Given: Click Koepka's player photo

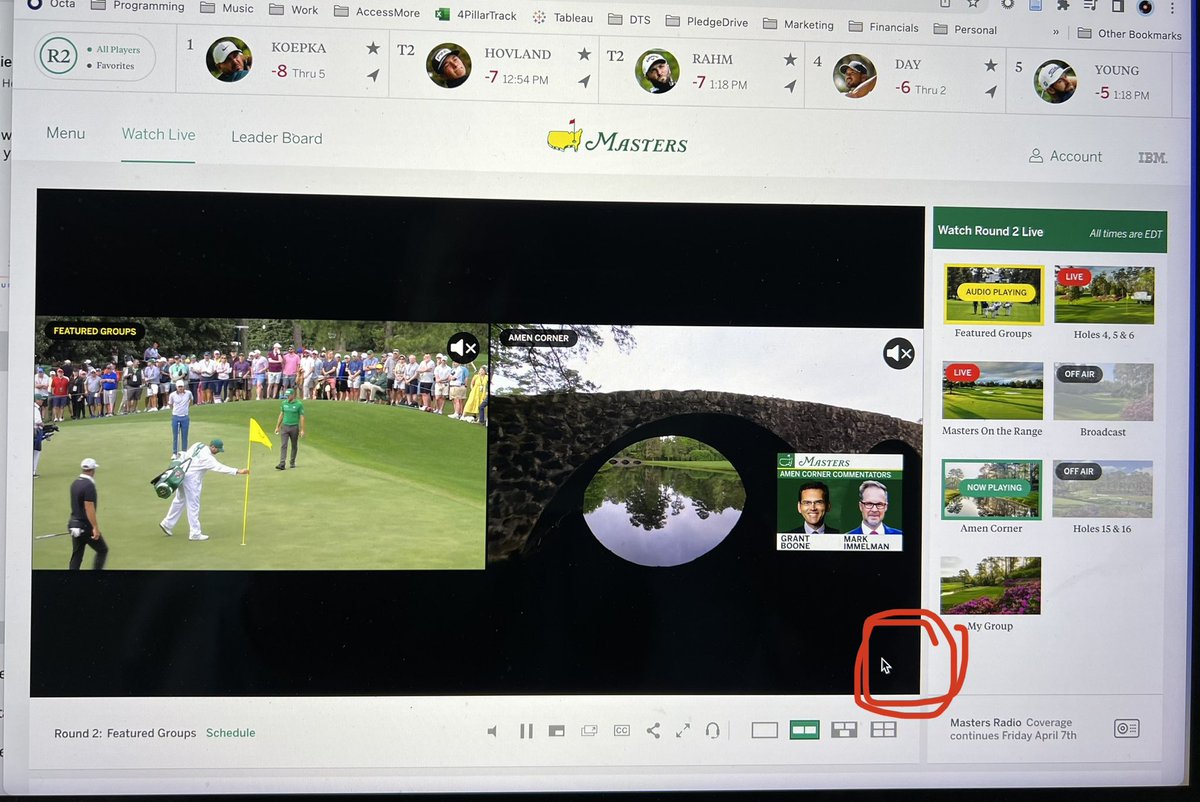Looking at the screenshot, I should [229, 59].
